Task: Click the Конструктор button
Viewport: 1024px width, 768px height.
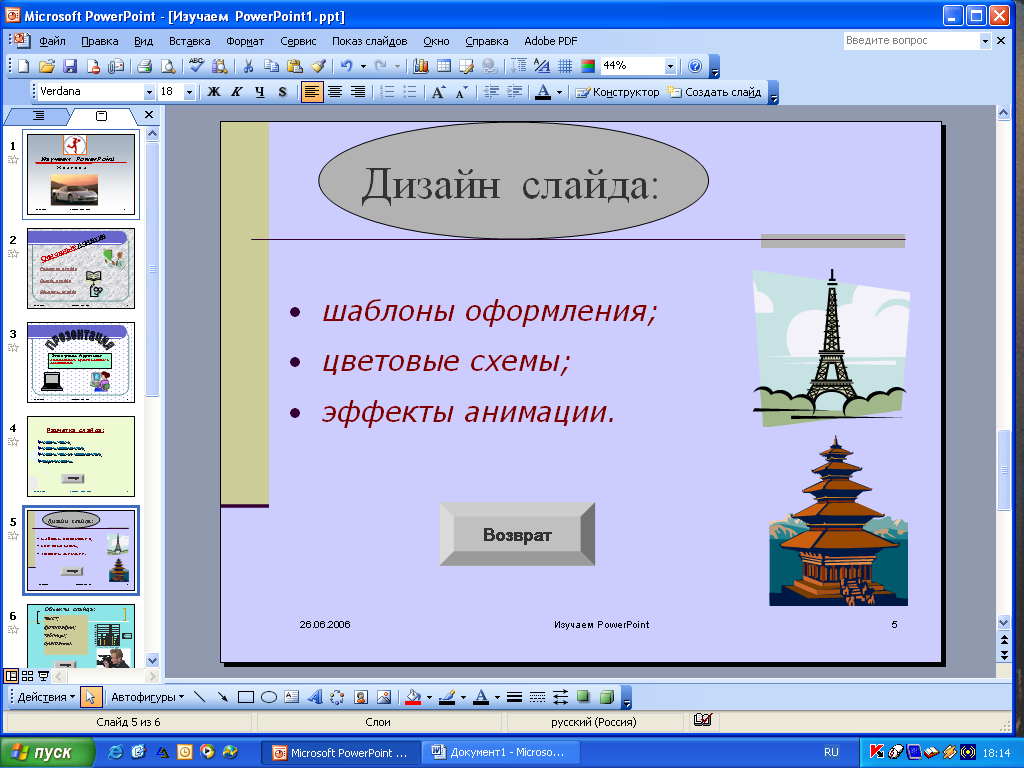Action: 617,92
